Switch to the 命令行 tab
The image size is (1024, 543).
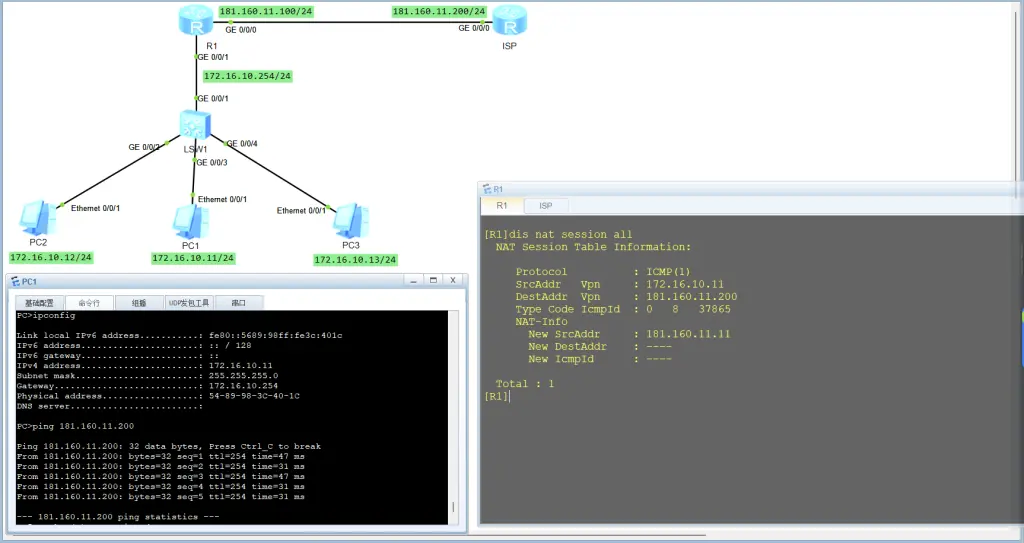point(88,302)
